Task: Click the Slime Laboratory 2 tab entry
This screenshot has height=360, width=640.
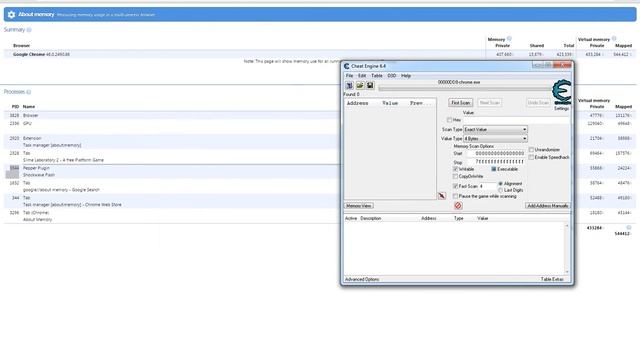Action: tap(63, 160)
